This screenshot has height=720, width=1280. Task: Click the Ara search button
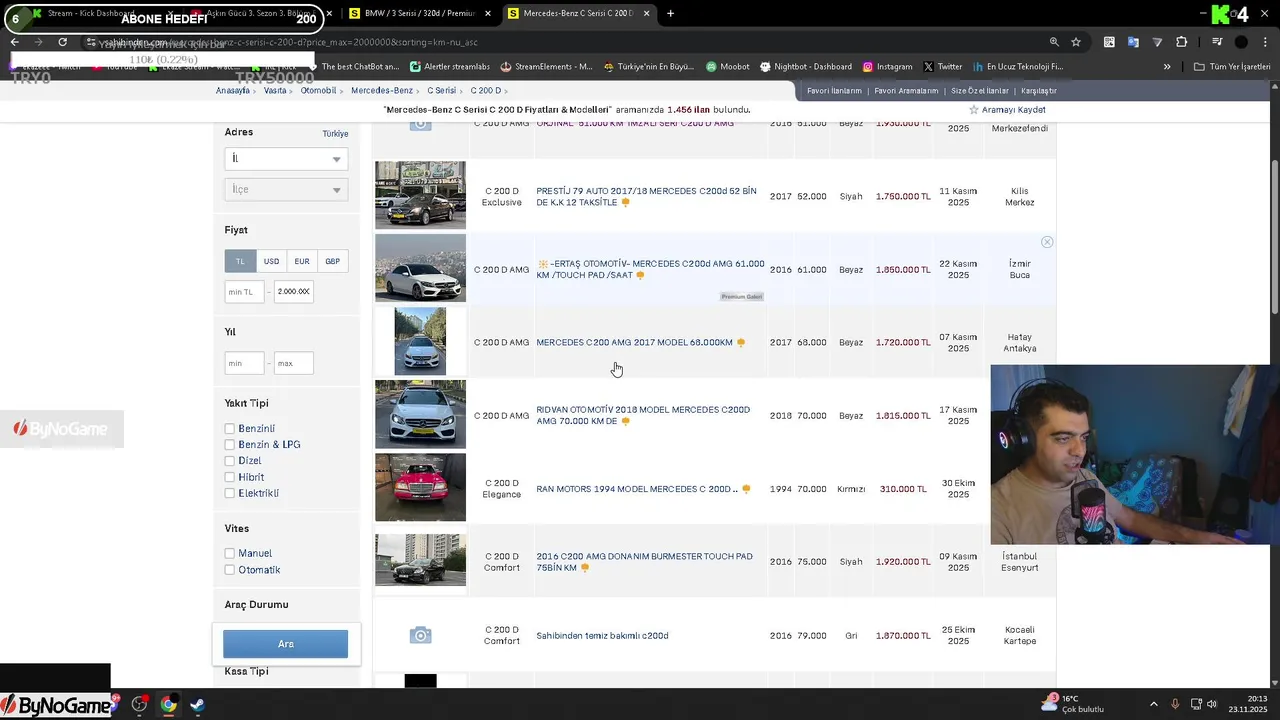[x=286, y=644]
